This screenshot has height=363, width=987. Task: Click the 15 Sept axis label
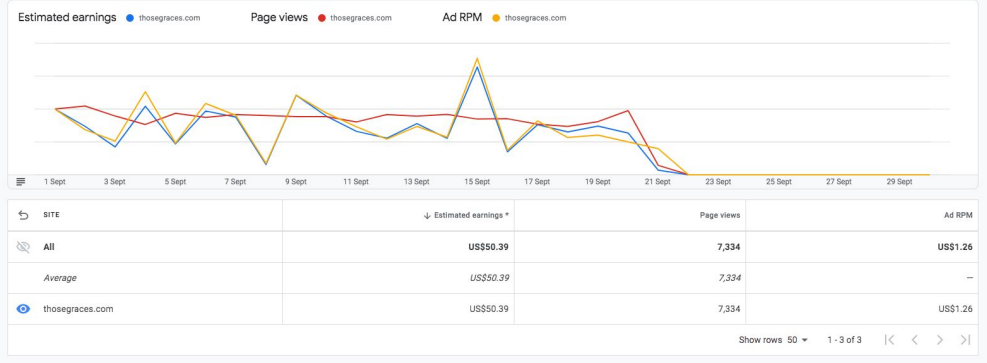(x=477, y=182)
